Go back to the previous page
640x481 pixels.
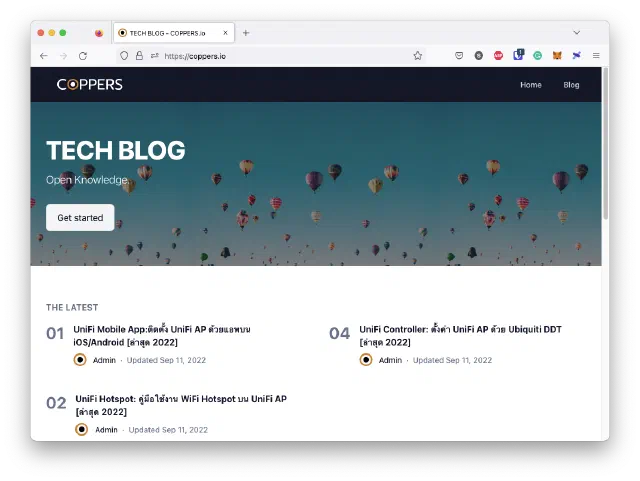click(x=44, y=56)
